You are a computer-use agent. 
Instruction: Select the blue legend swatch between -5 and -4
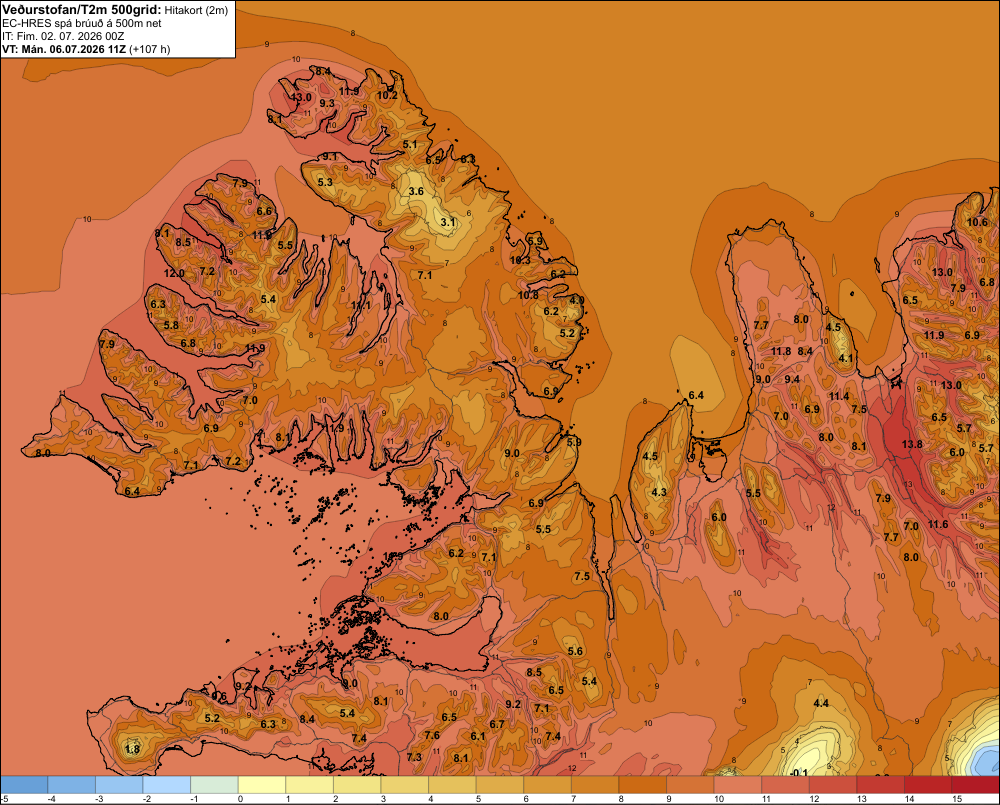pos(24,784)
